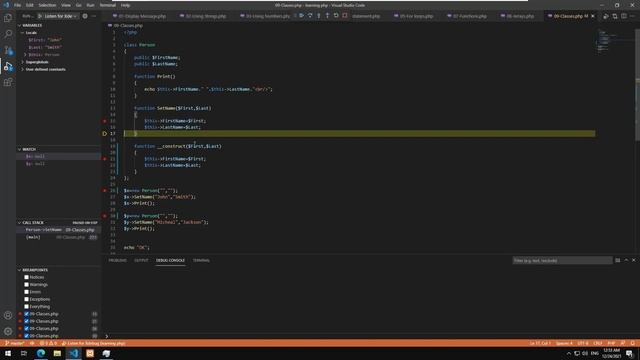This screenshot has height=360, width=640.
Task: Enable the Notices breakpoint checkbox
Action: (27, 277)
